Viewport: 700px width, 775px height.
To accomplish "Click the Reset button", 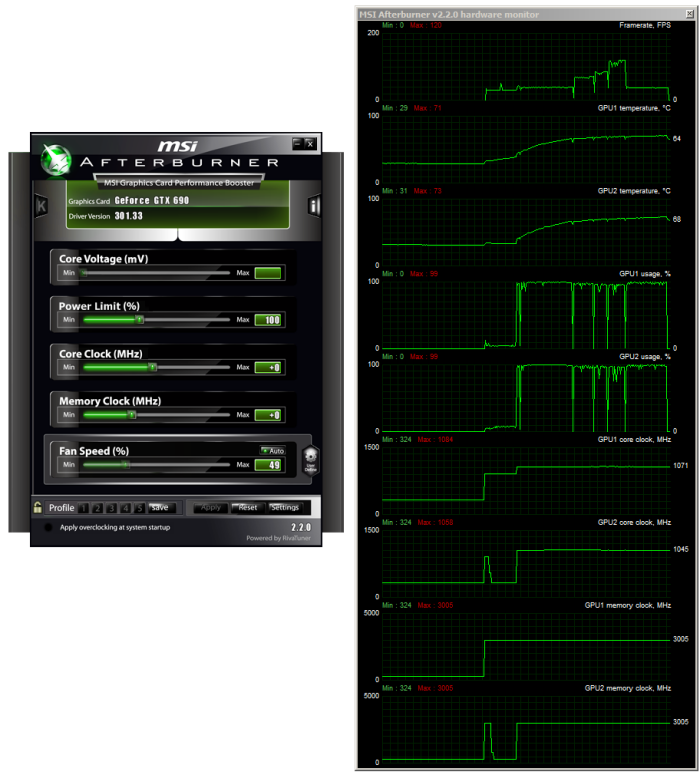I will click(246, 507).
